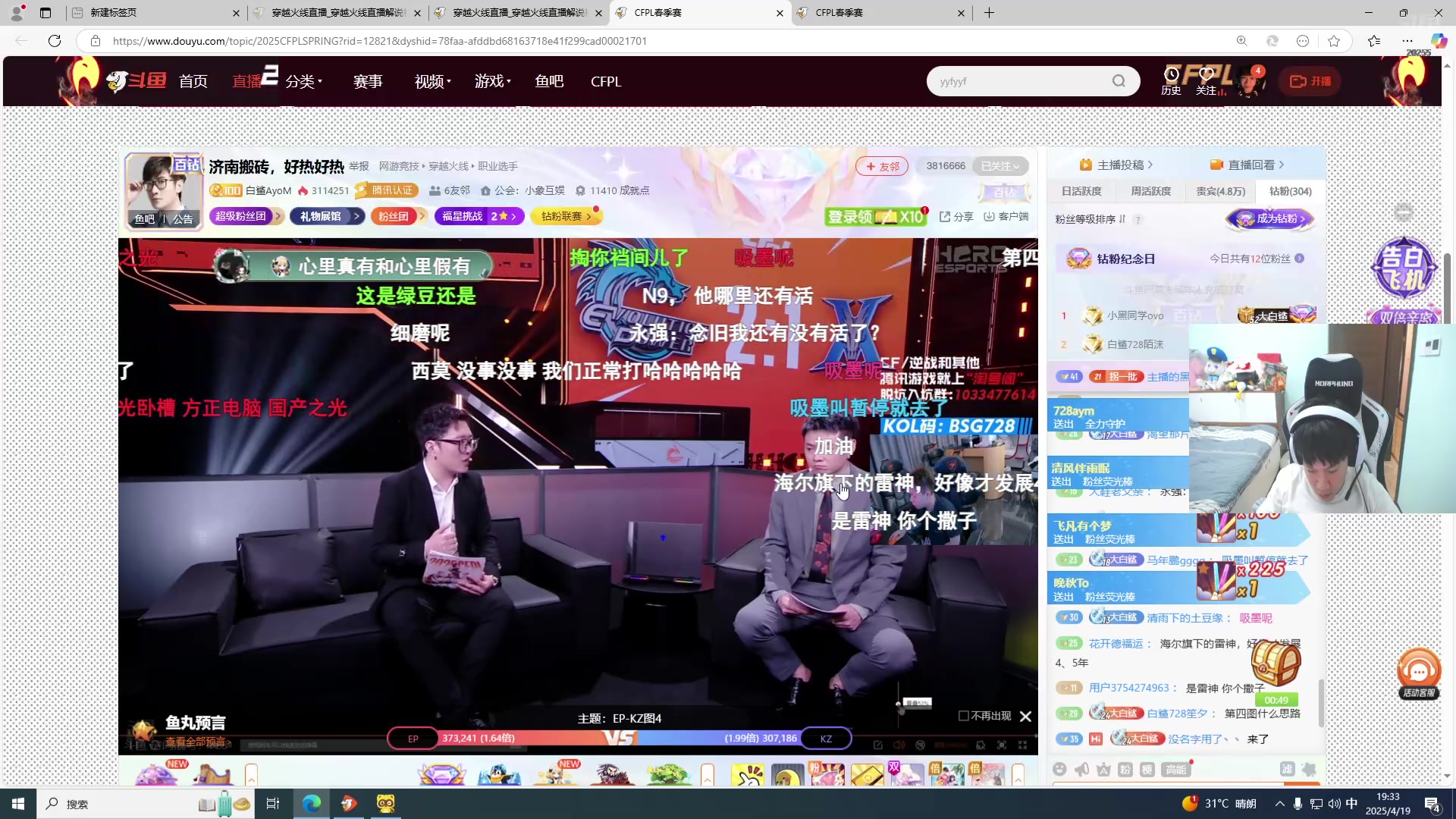Screen dimensions: 1456x819
Task: Switch to 贵宾(4.8万) tab
Action: pyautogui.click(x=1221, y=191)
